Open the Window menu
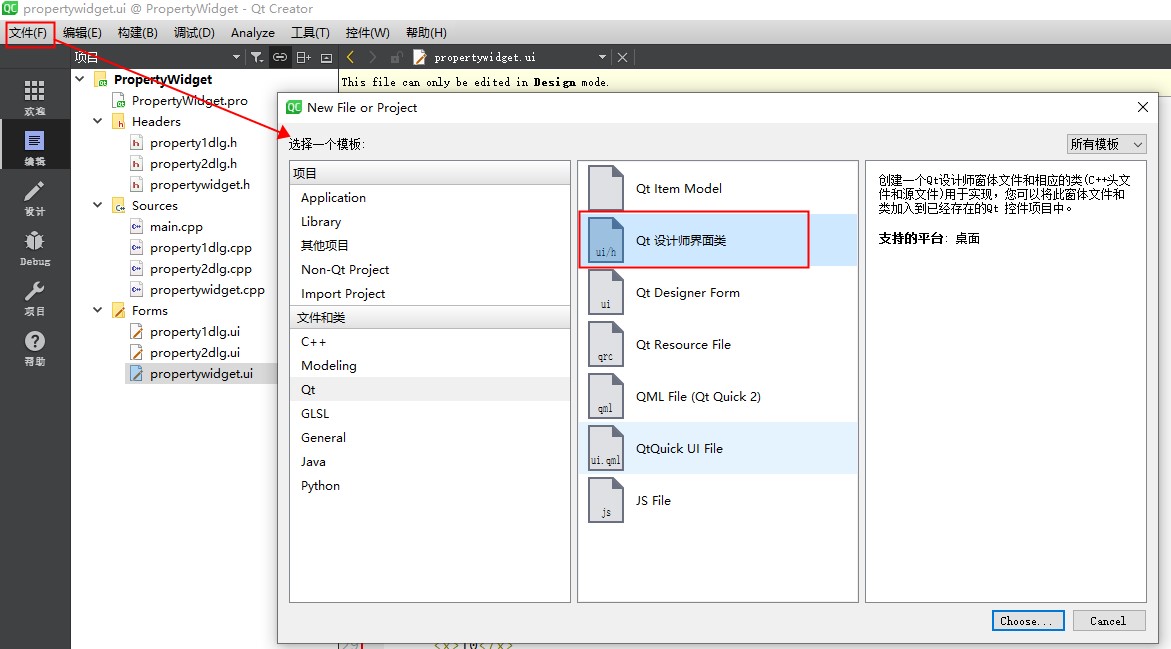The width and height of the screenshot is (1171, 649). [x=367, y=33]
